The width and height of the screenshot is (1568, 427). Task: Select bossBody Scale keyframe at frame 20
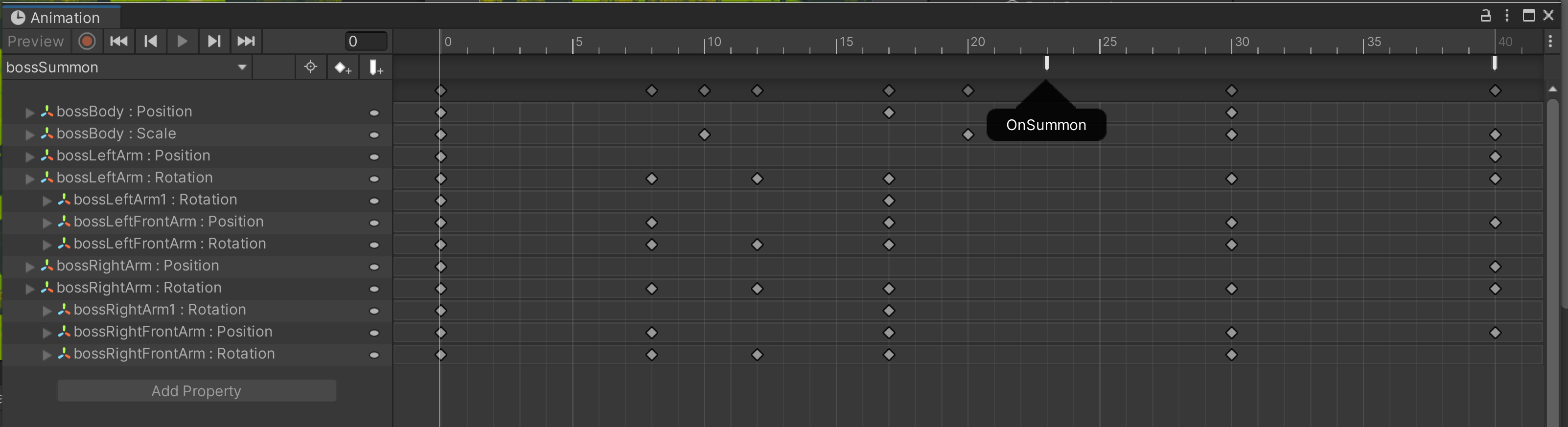(x=968, y=135)
